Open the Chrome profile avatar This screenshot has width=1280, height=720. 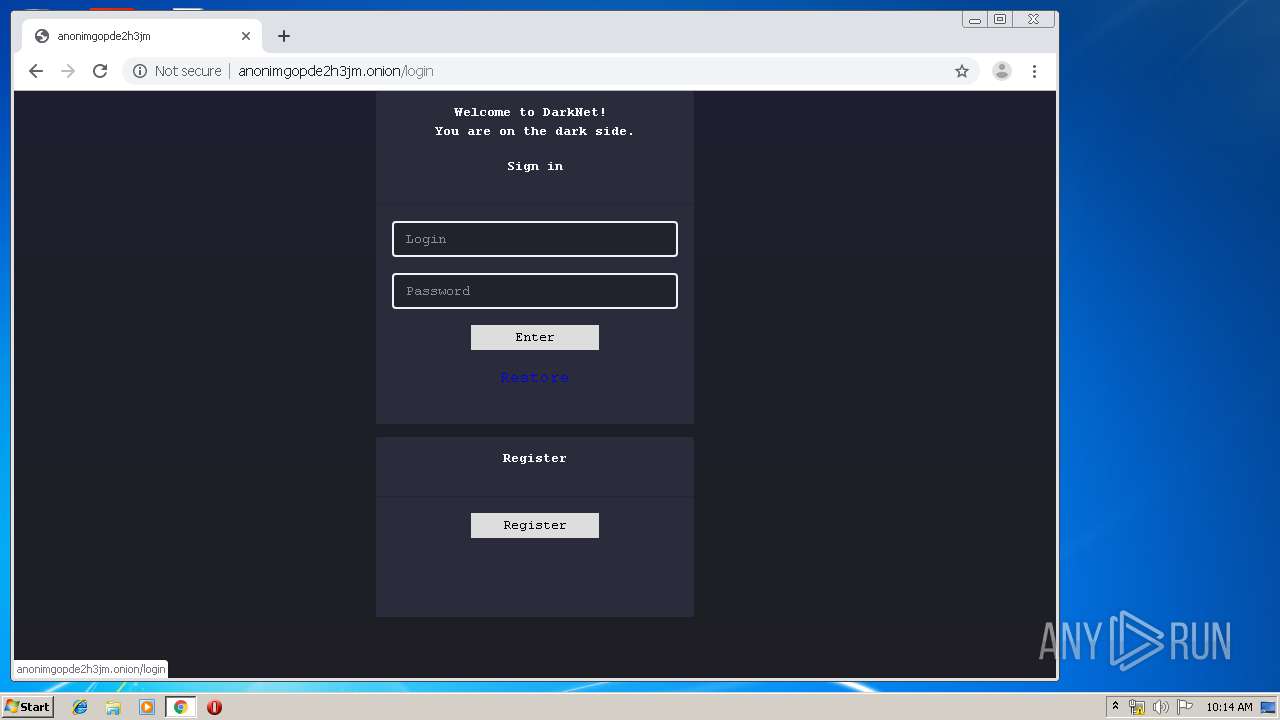pyautogui.click(x=1001, y=71)
